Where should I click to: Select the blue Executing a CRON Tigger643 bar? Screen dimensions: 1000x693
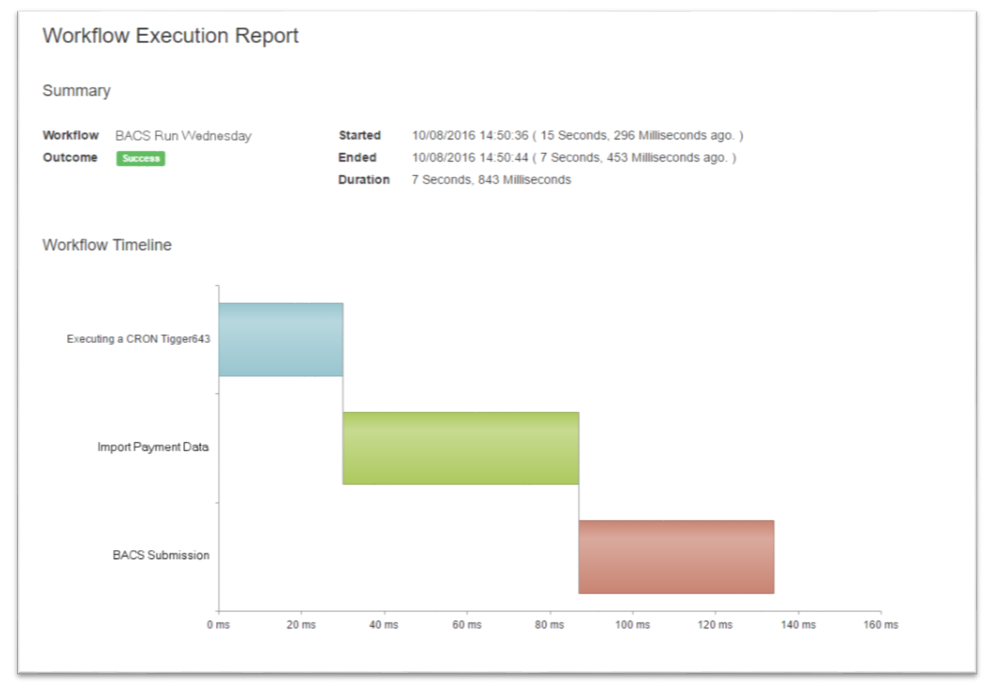point(281,339)
